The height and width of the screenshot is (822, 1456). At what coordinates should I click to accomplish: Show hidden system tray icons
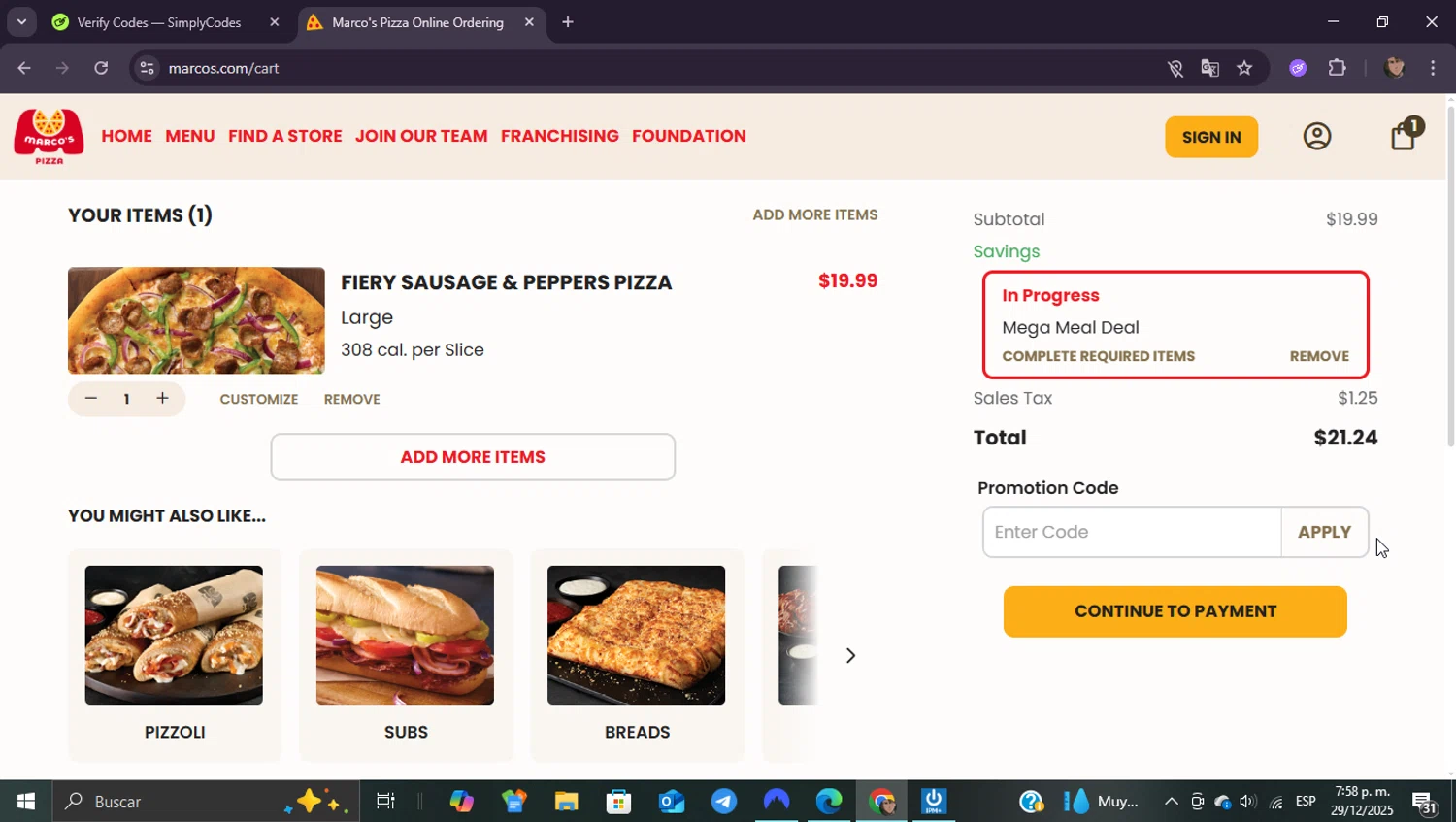pyautogui.click(x=1171, y=802)
